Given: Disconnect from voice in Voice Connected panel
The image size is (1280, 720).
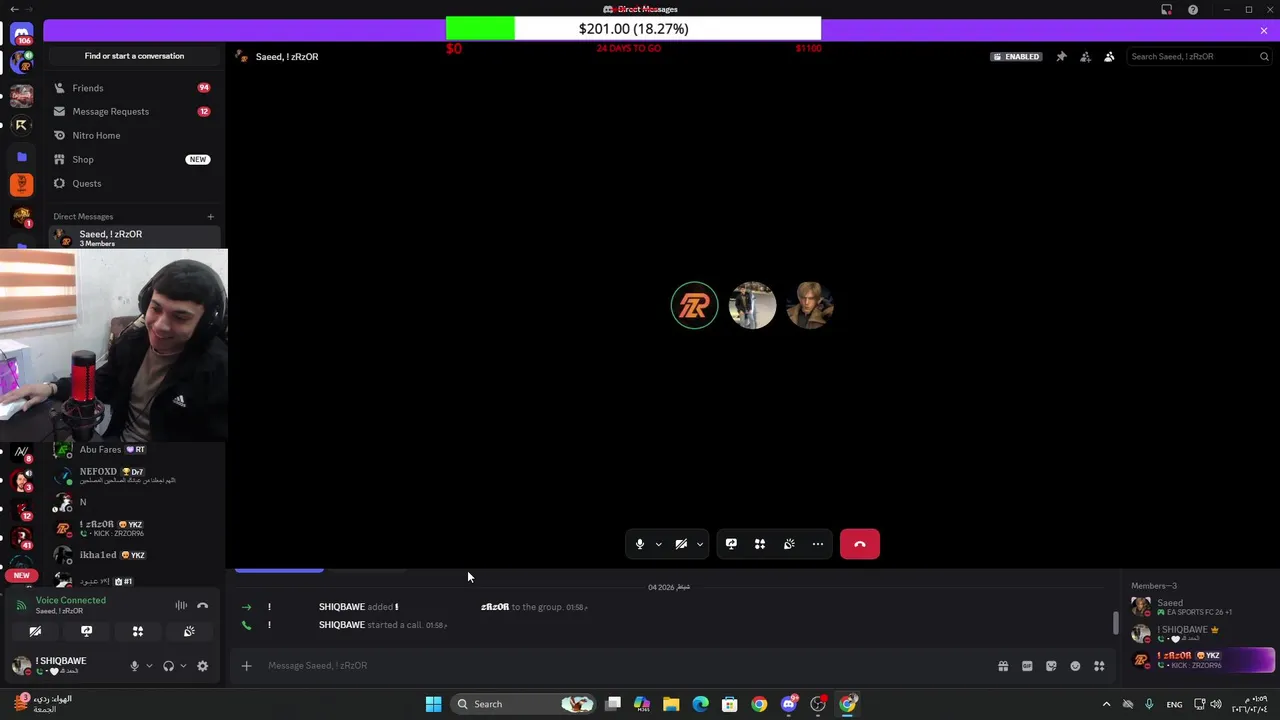Looking at the screenshot, I should 202,605.
